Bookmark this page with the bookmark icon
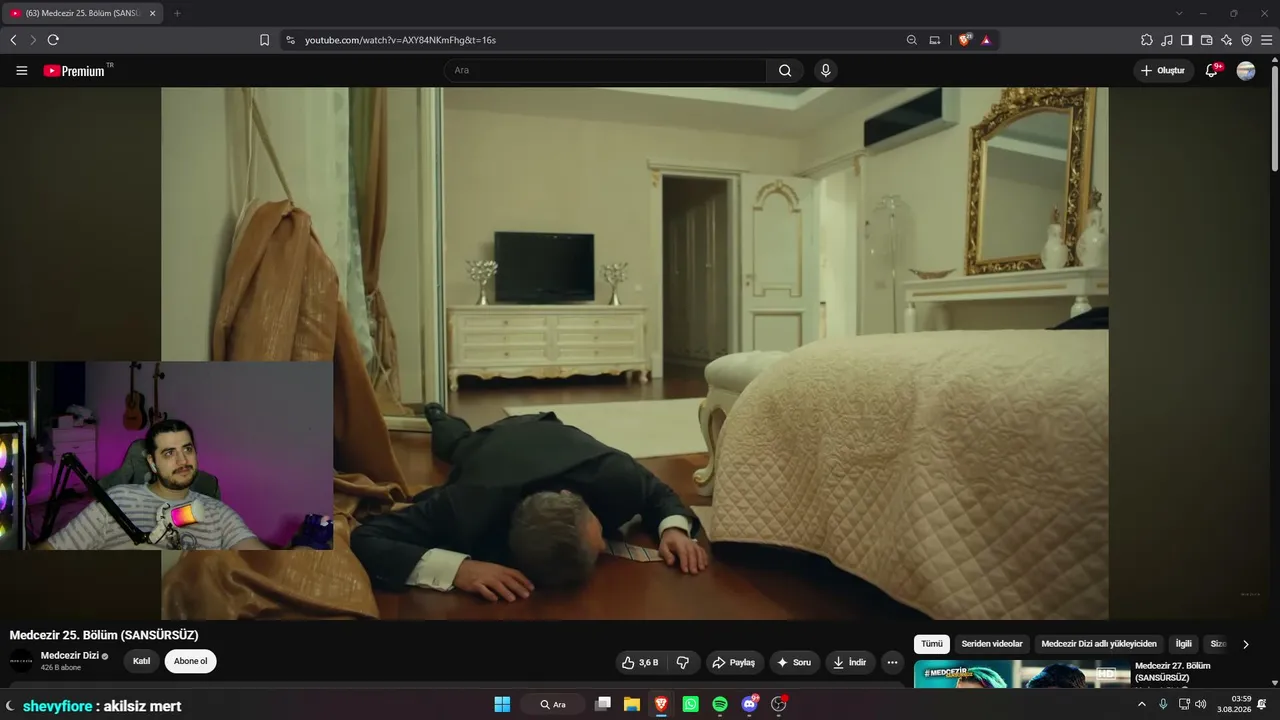The image size is (1280, 720). [x=264, y=40]
